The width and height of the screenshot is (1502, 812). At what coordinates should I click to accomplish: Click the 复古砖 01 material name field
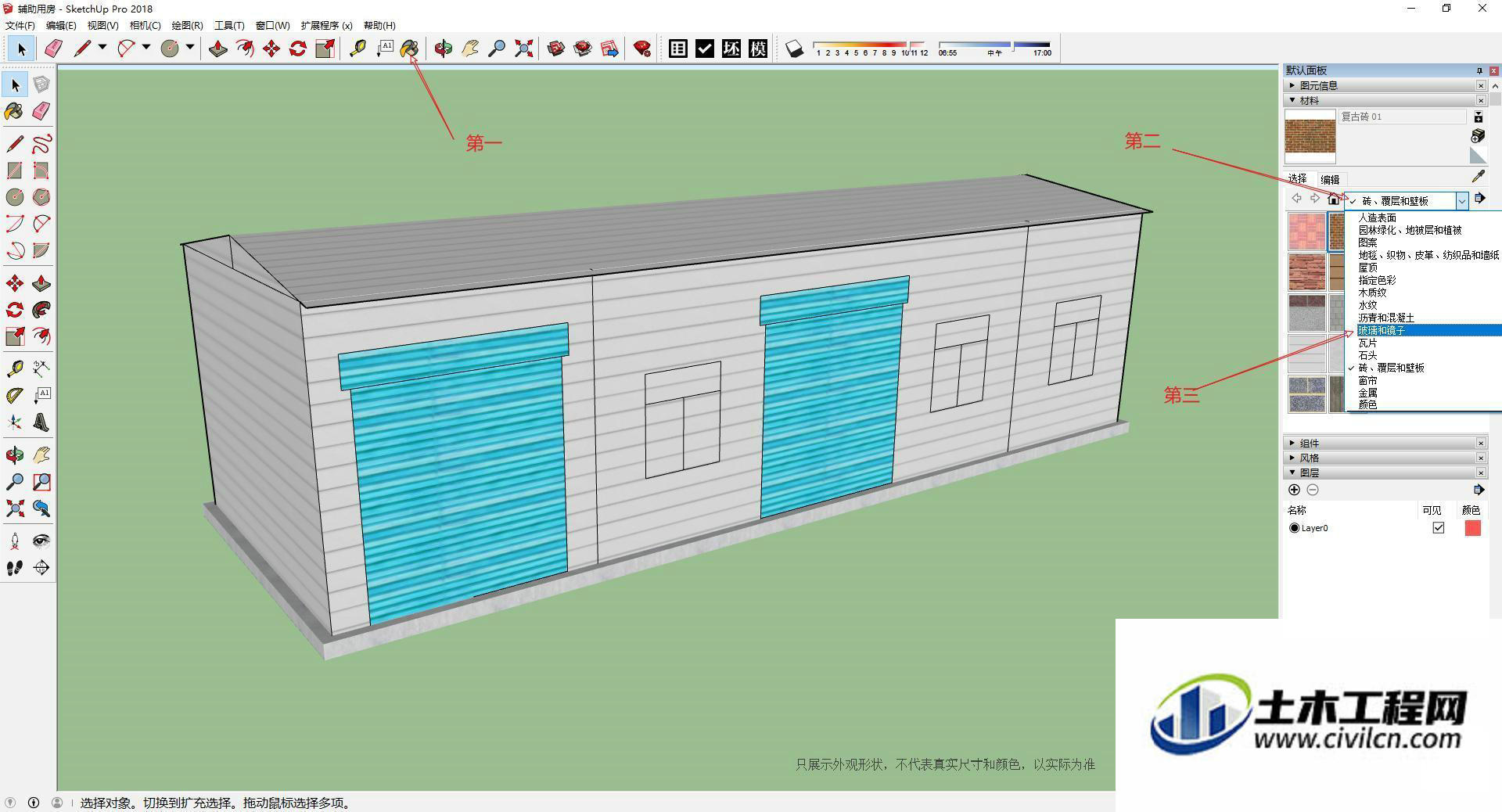tap(1403, 117)
